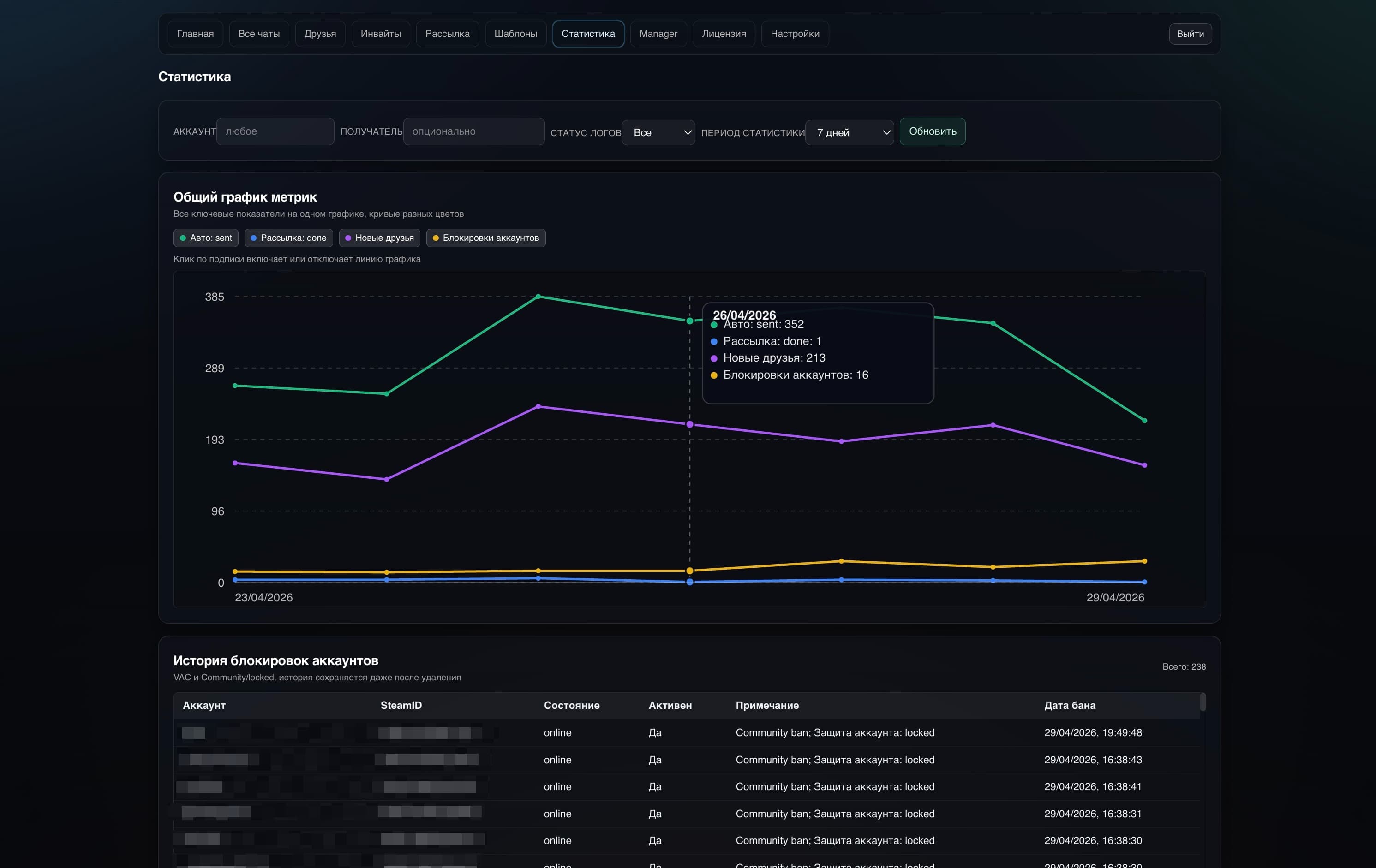The height and width of the screenshot is (868, 1376).
Task: Select ban date 29/04/2026, 16:38:43
Action: [x=1093, y=760]
